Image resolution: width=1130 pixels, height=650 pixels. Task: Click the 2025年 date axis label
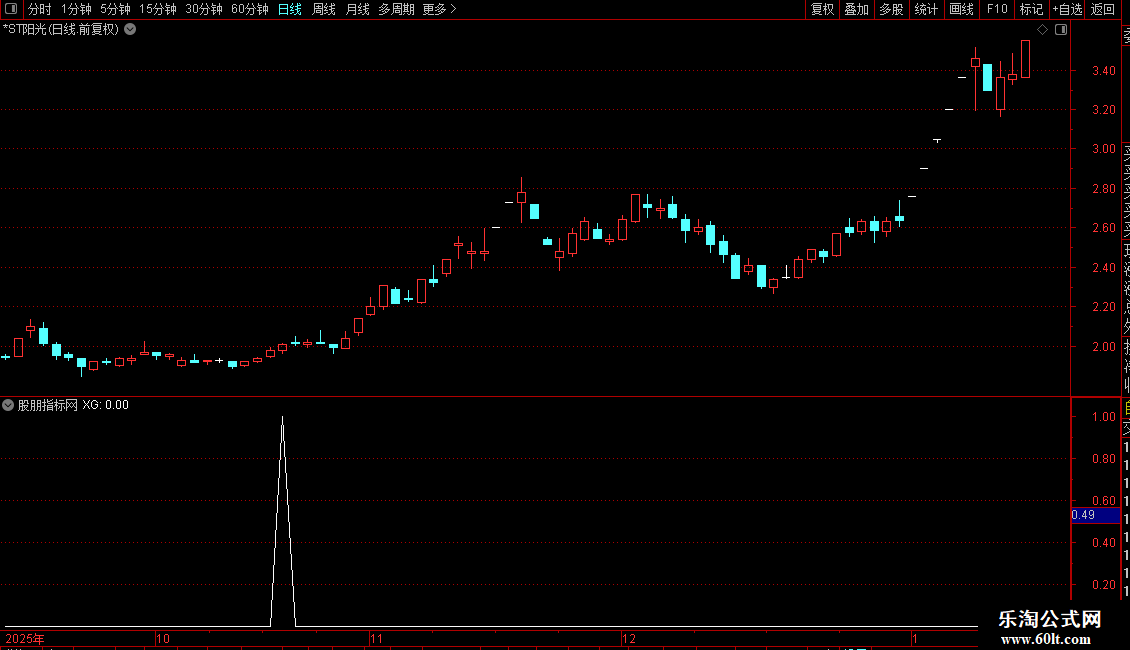[x=25, y=638]
